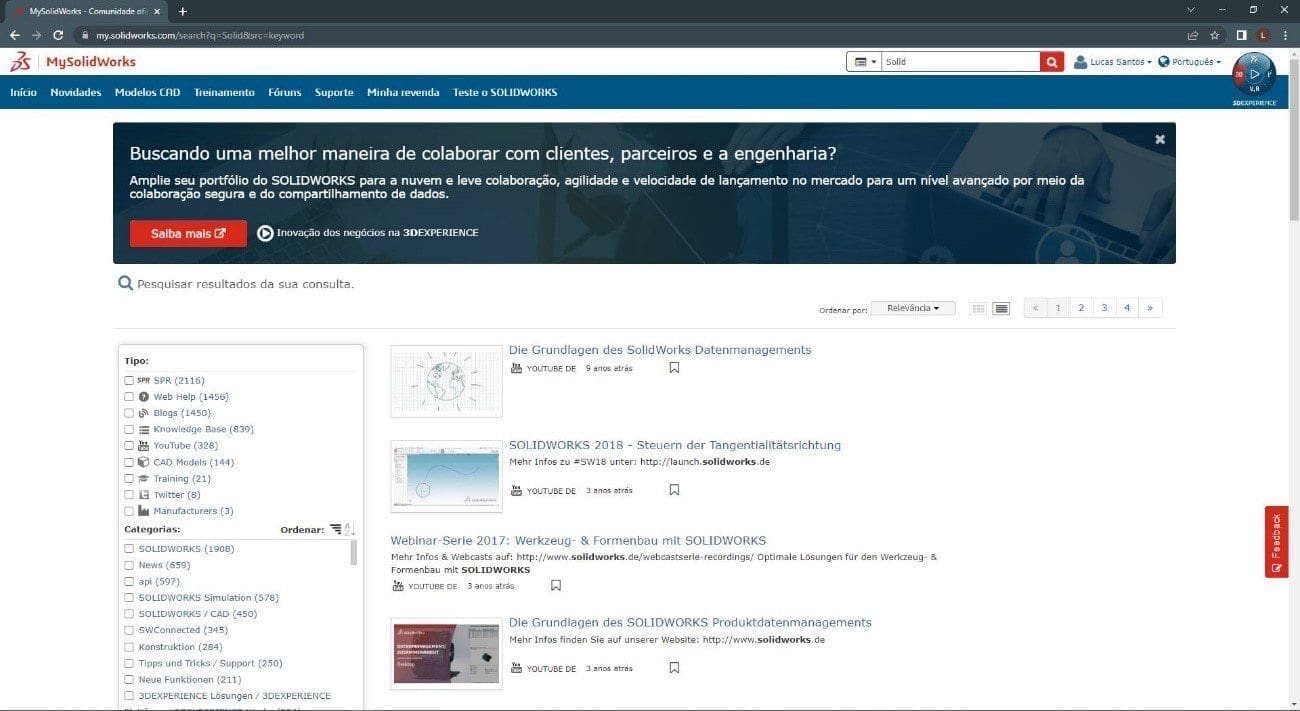Image resolution: width=1300 pixels, height=711 pixels.
Task: Switch to list view of results
Action: [1001, 308]
